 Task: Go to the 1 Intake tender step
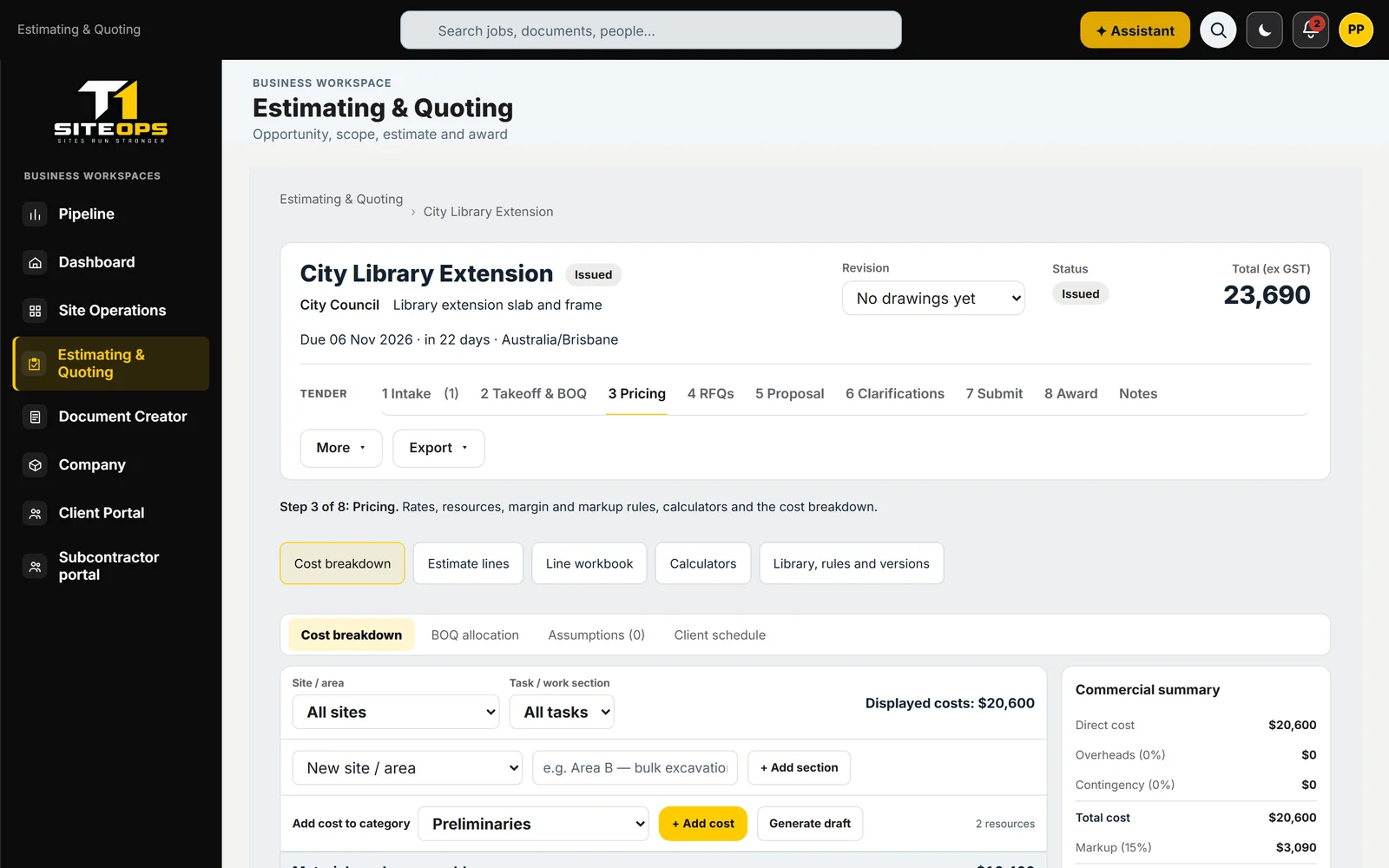click(x=420, y=394)
